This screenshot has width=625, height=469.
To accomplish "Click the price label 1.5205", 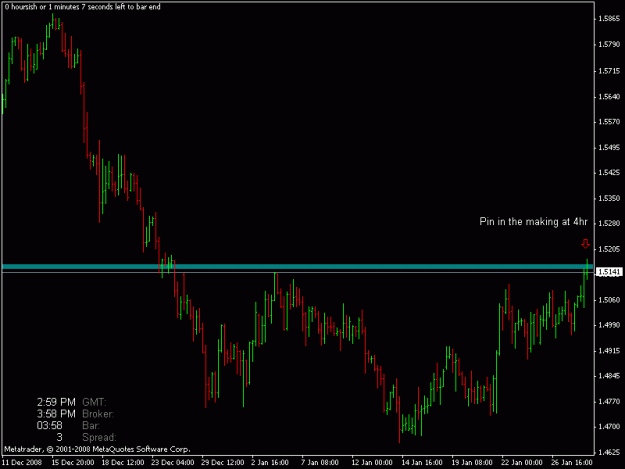I will tap(609, 249).
